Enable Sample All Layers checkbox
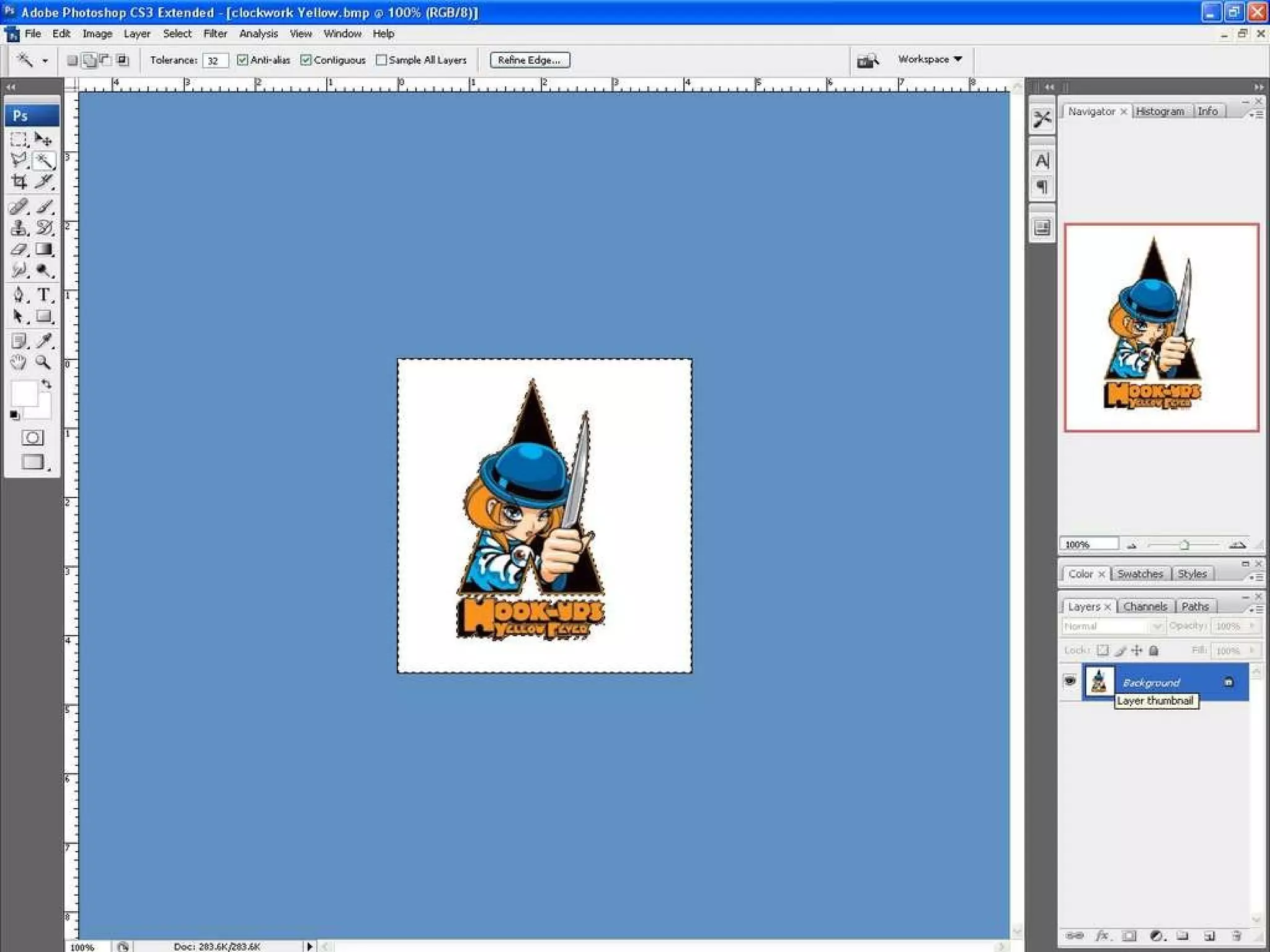 (x=381, y=60)
